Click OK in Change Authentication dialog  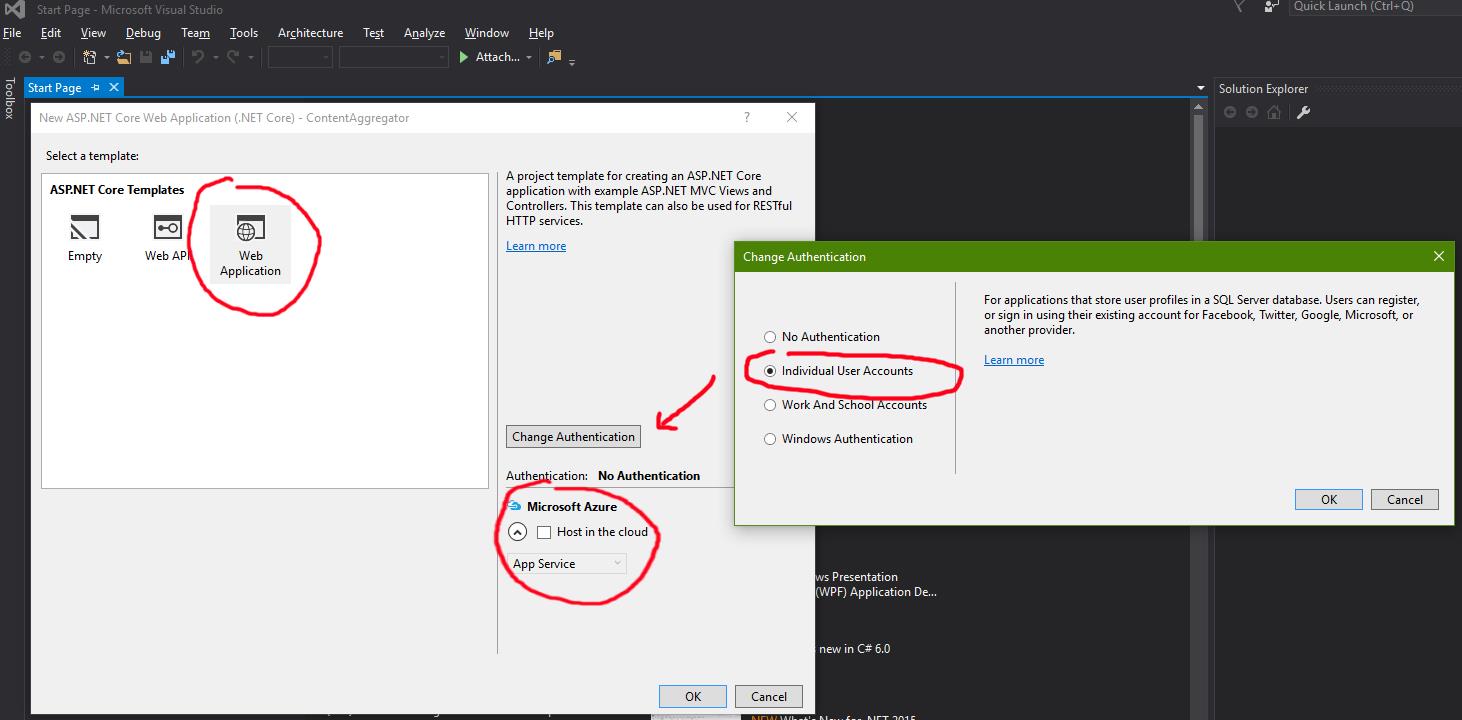point(1328,500)
